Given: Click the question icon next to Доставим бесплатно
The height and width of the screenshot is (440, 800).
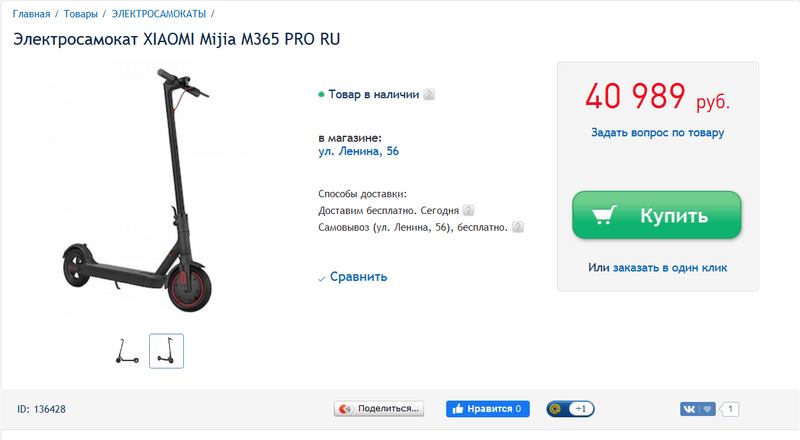Looking at the screenshot, I should pos(468,210).
